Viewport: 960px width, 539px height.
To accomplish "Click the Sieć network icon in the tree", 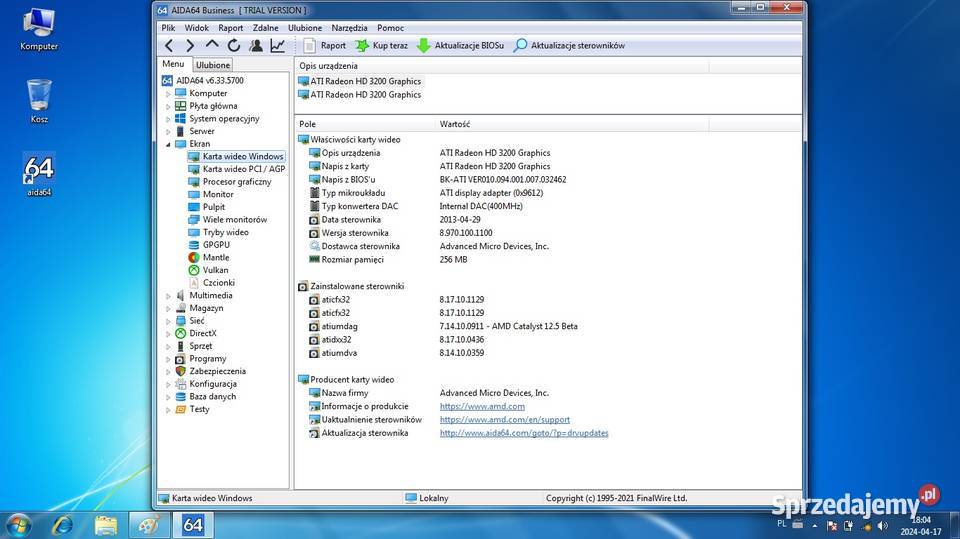I will coord(181,321).
